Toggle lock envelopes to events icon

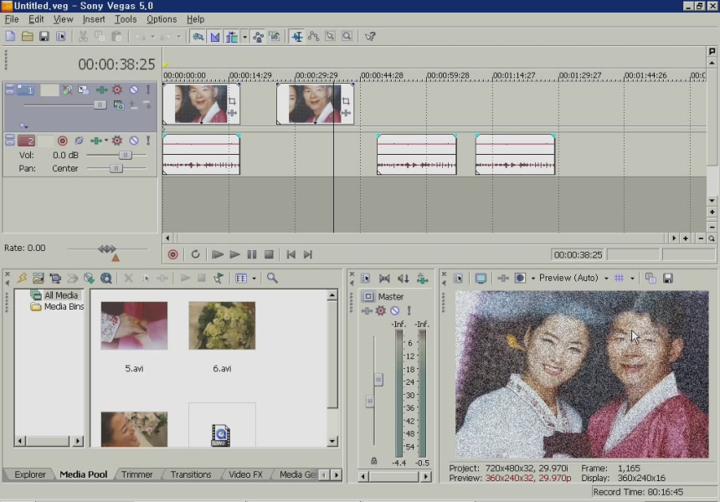tap(258, 36)
